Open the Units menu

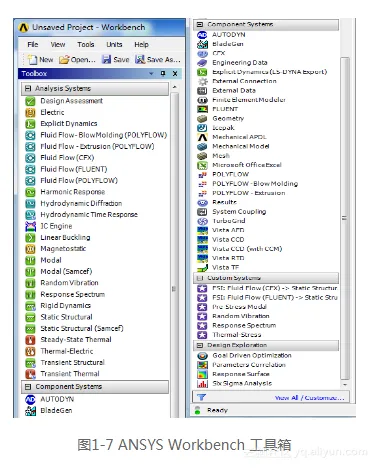(114, 44)
